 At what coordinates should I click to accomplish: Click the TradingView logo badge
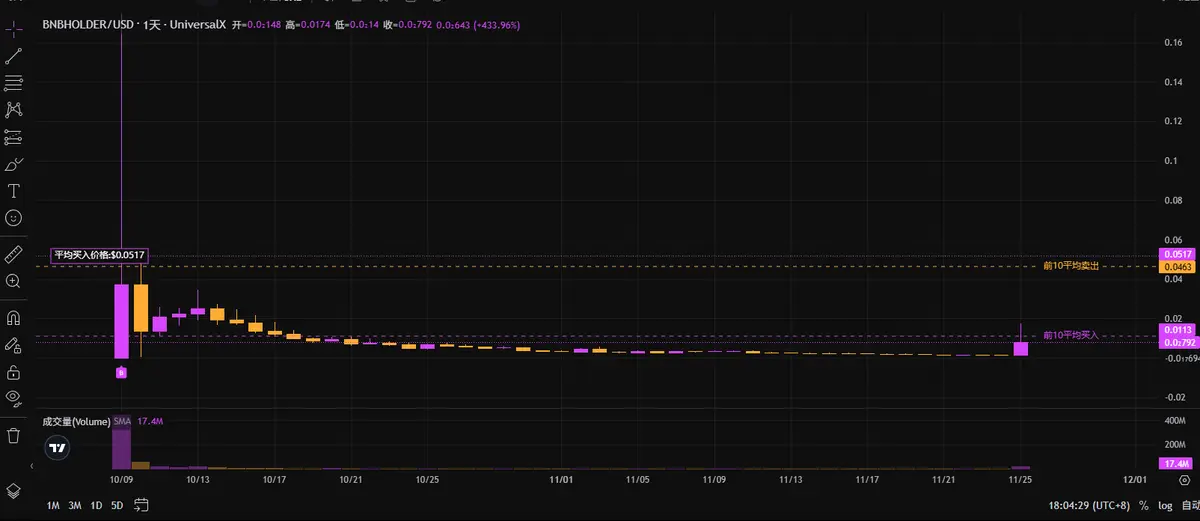pos(58,448)
